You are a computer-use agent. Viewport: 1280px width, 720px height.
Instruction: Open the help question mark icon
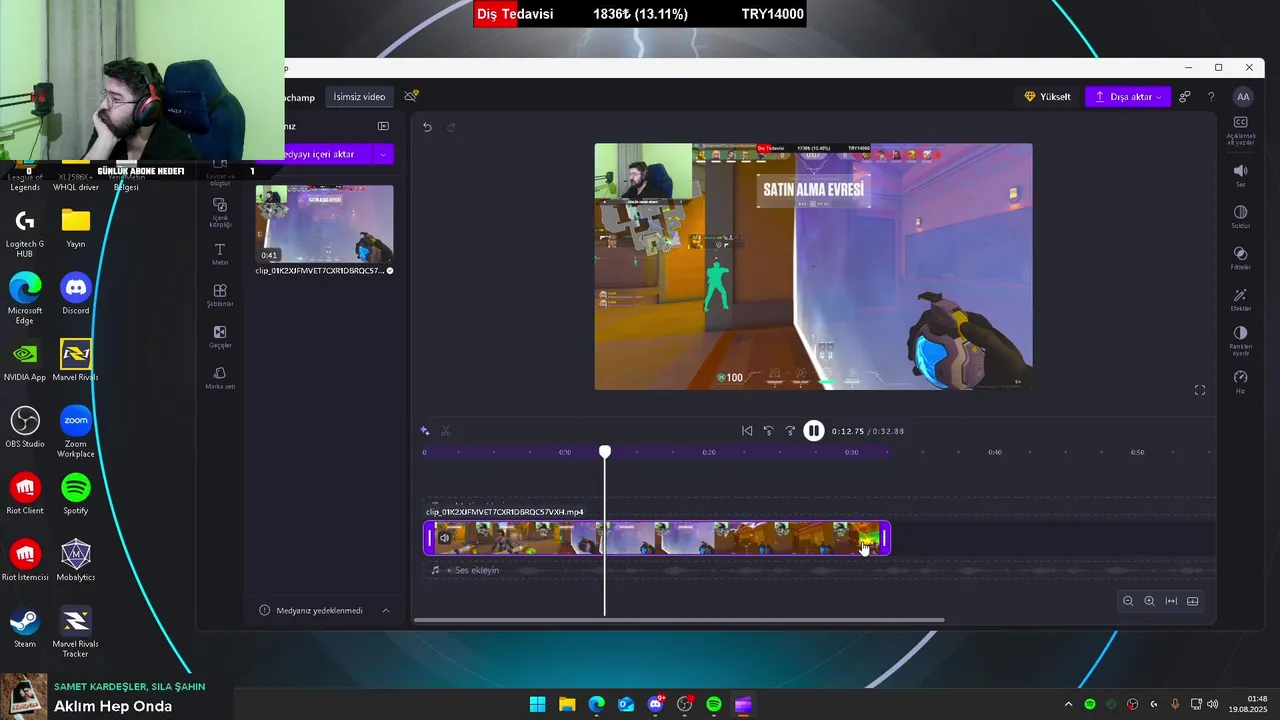point(1211,97)
